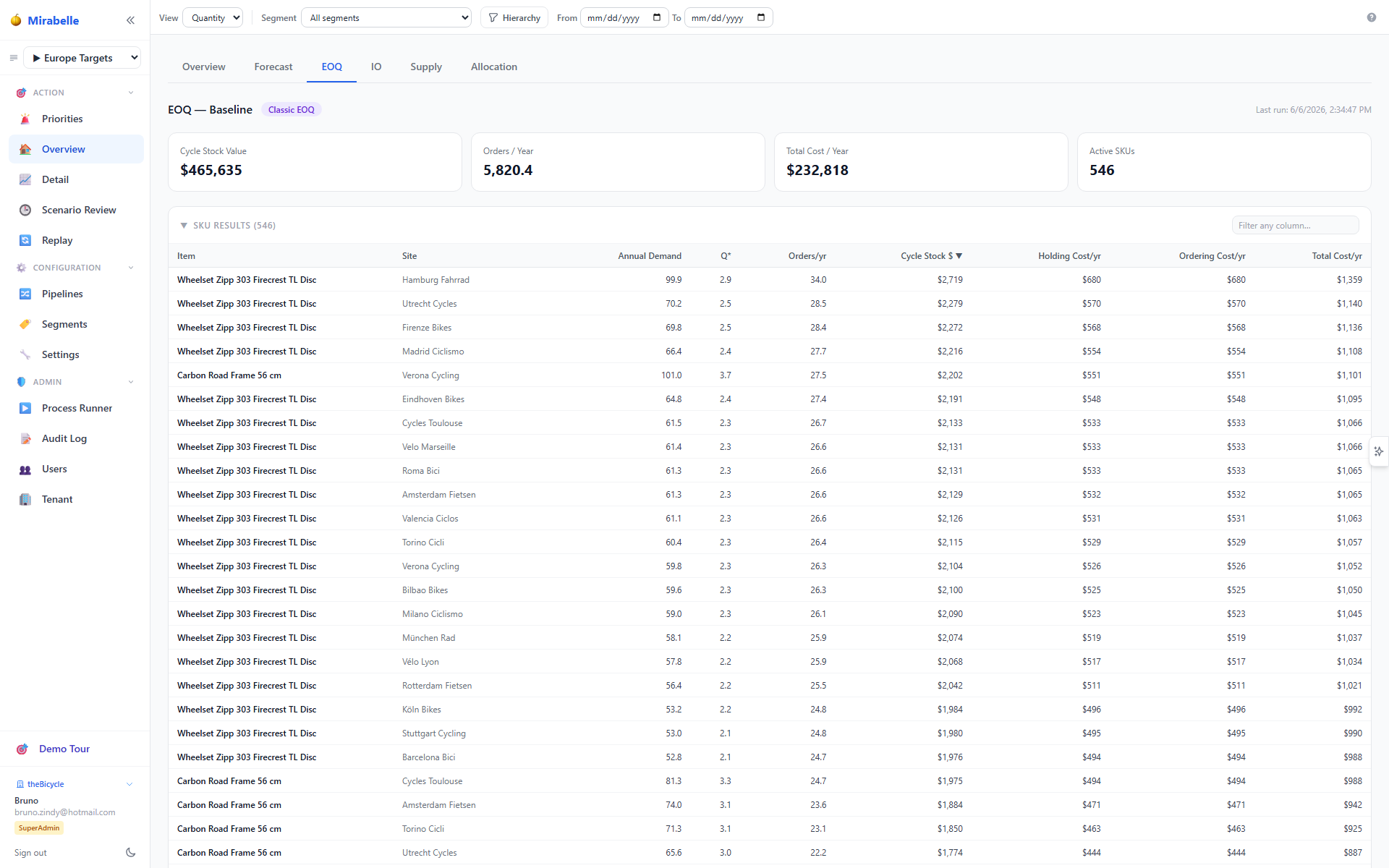This screenshot has width=1389, height=868.
Task: Open Pipelines shuffle icon
Action: pyautogui.click(x=25, y=294)
